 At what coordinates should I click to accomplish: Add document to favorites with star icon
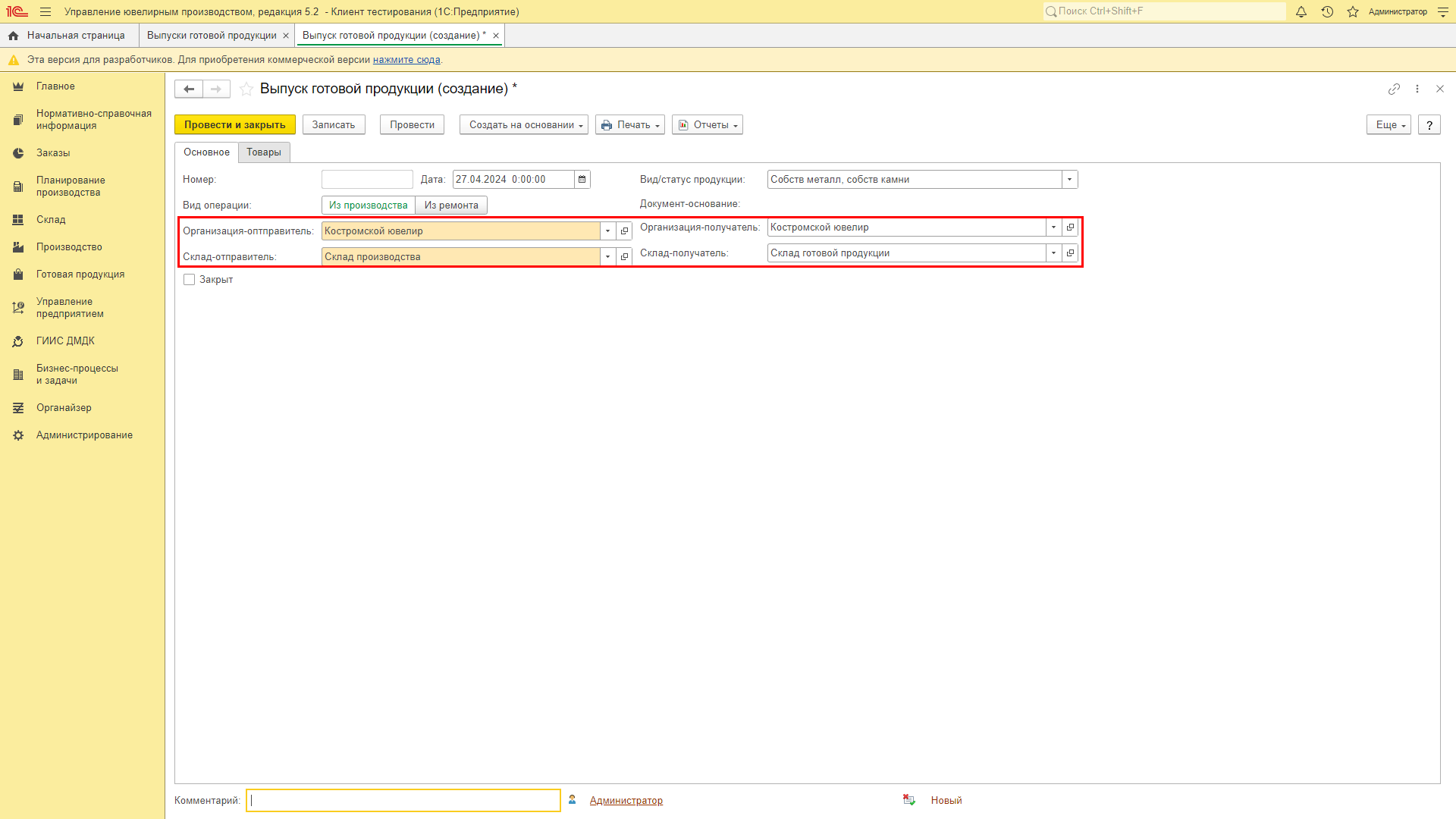(246, 89)
